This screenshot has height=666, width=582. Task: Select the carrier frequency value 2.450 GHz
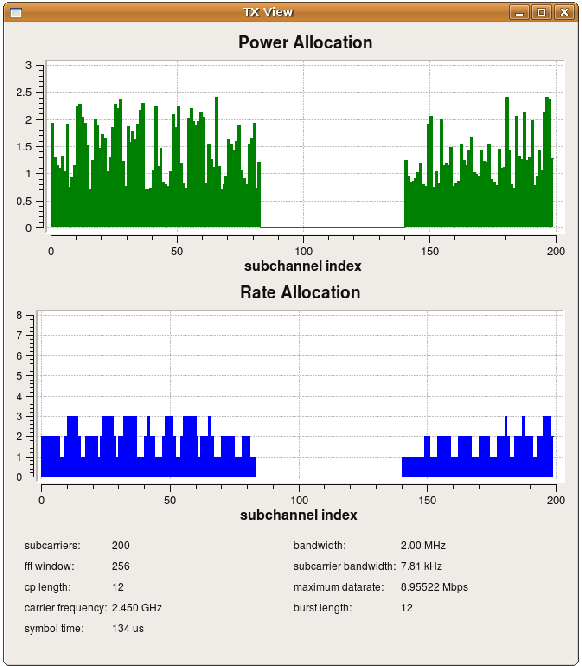137,608
